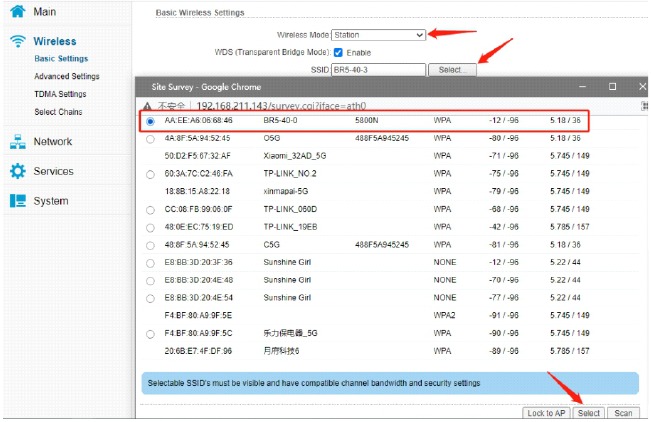
Task: Click signal value -42 / -96
Action: pos(504,227)
